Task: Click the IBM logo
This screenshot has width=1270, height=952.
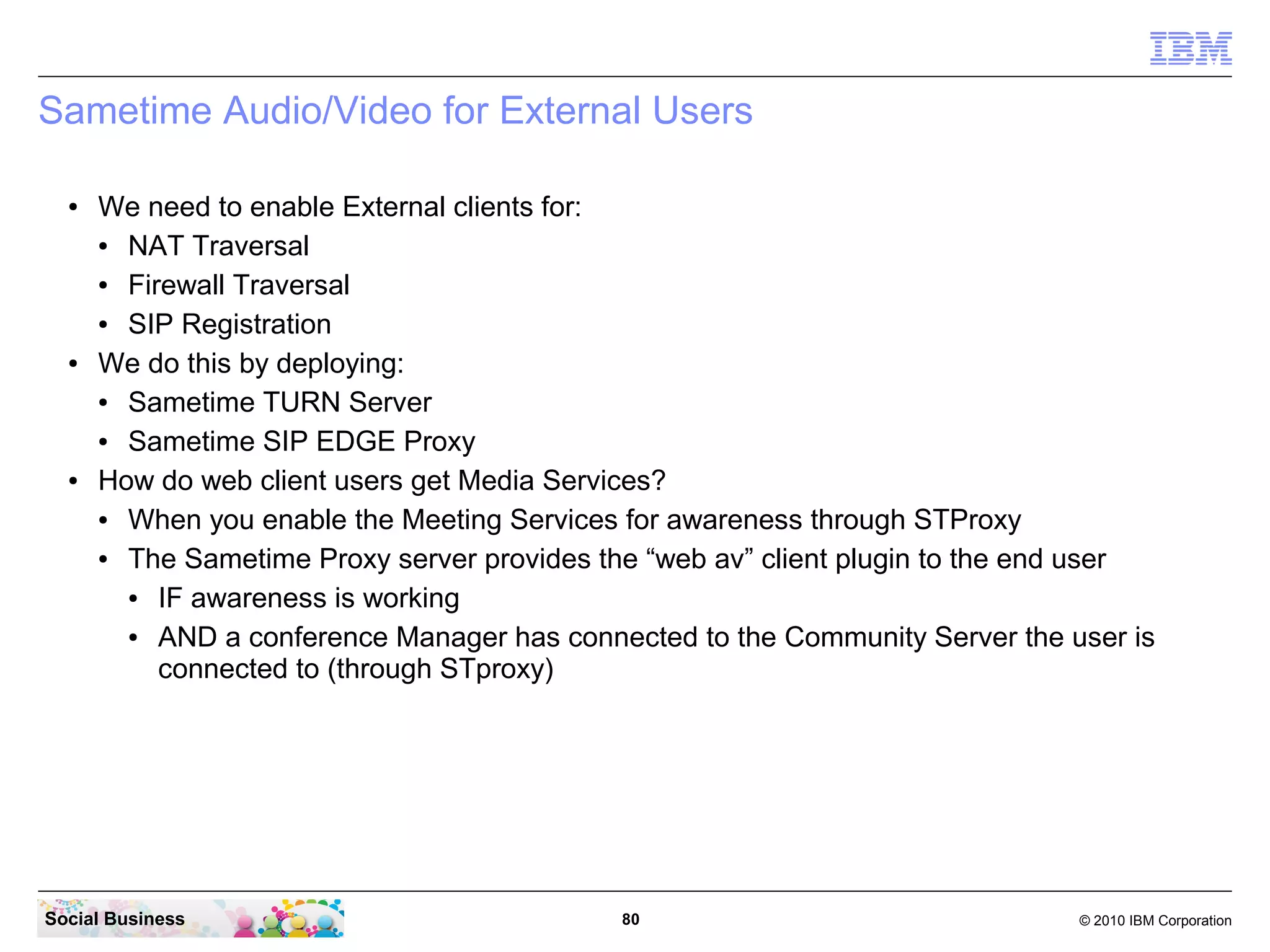Action: (1191, 48)
